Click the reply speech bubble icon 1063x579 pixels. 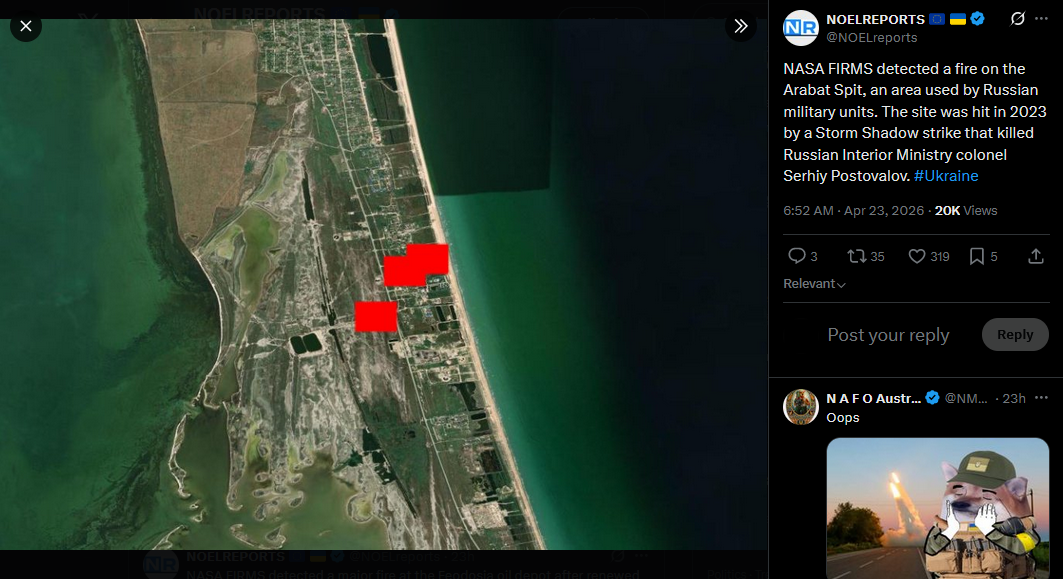797,256
